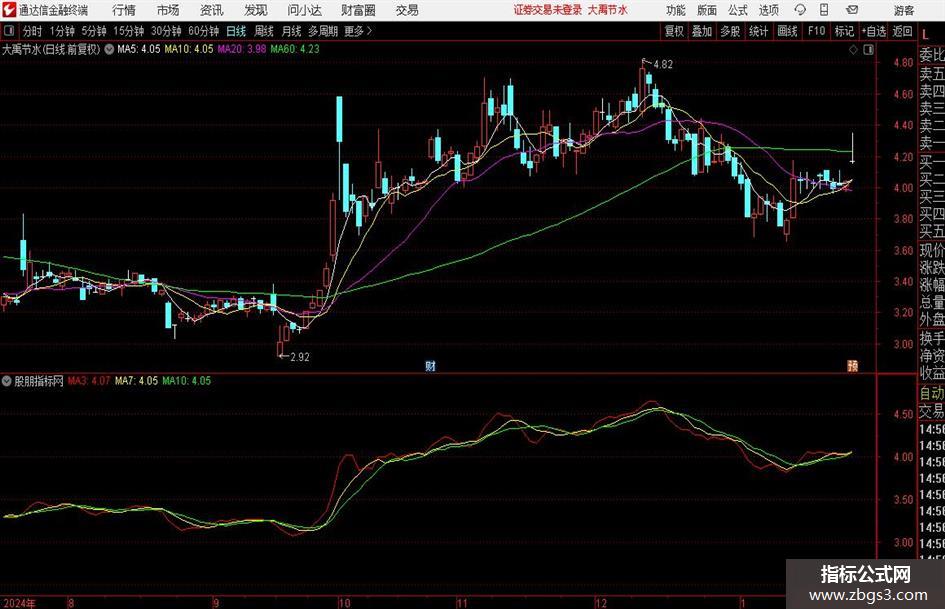Viewport: 945px width, 609px height.
Task: Open F10 company info
Action: 816,31
